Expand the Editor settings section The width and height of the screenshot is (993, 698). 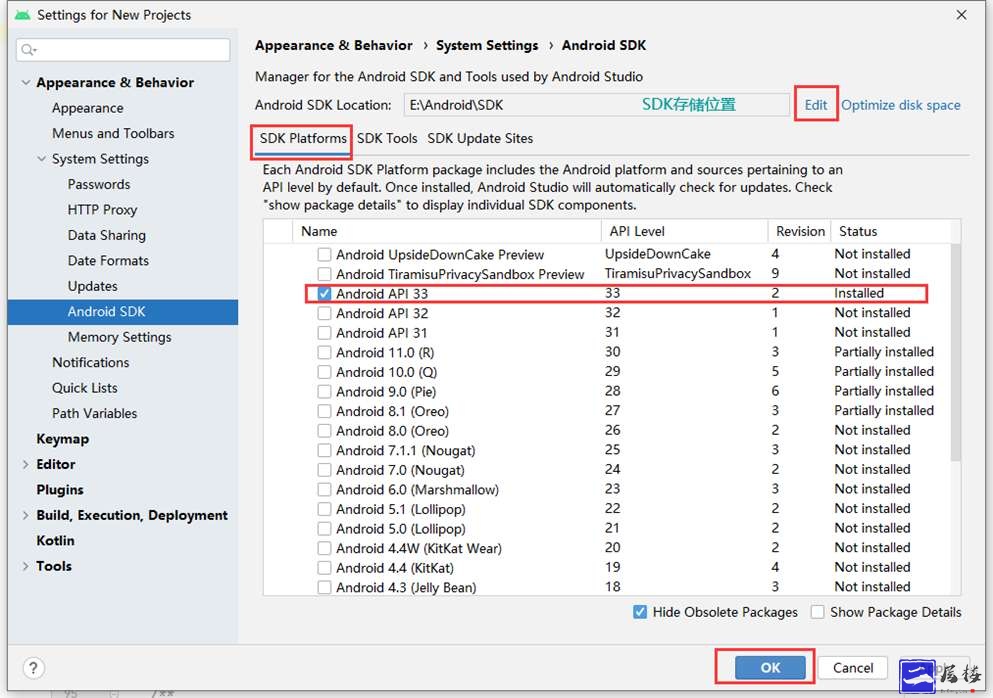point(26,464)
